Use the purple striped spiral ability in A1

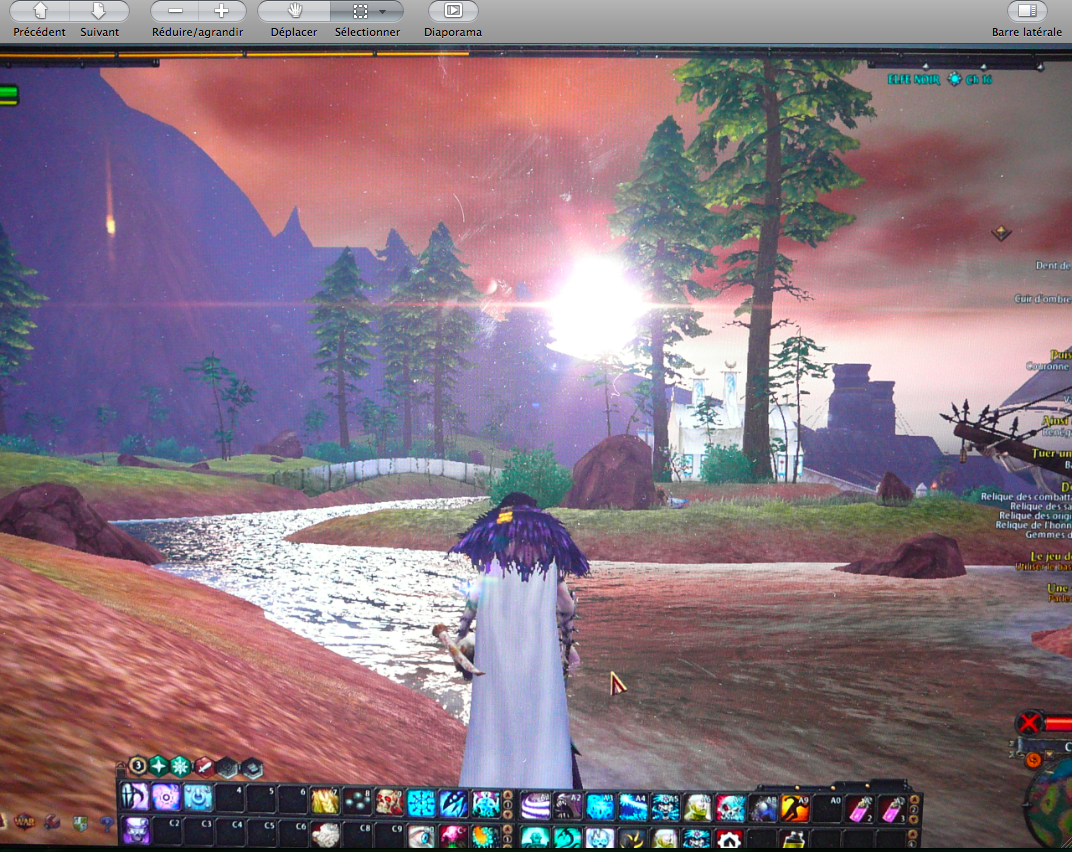535,806
